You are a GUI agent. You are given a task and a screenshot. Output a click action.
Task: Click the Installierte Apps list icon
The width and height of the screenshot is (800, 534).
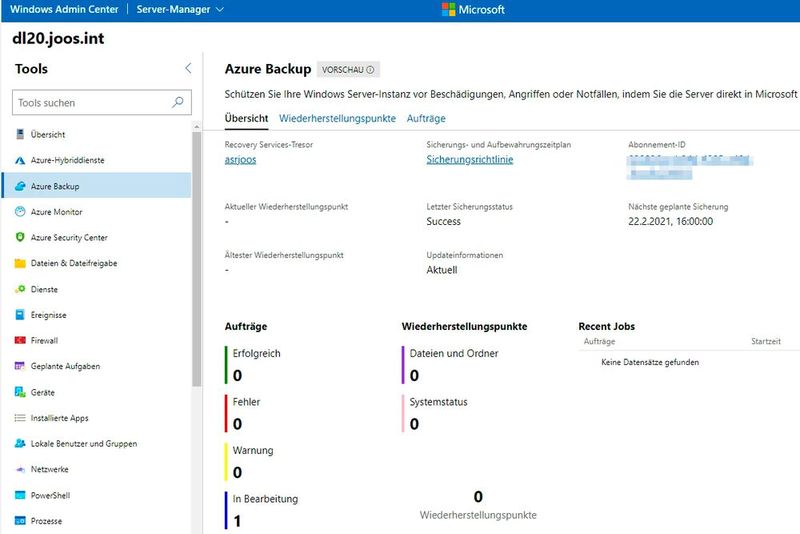[x=20, y=418]
